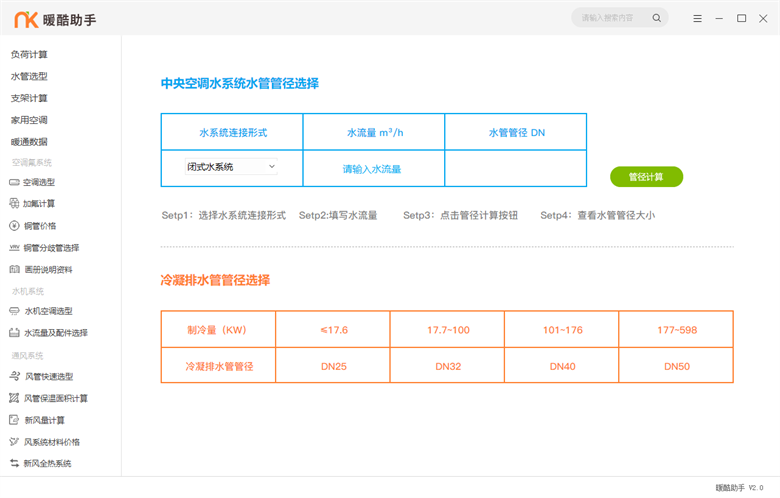
Task: Click the 风管快速选型 wind icon
Action: pos(14,377)
